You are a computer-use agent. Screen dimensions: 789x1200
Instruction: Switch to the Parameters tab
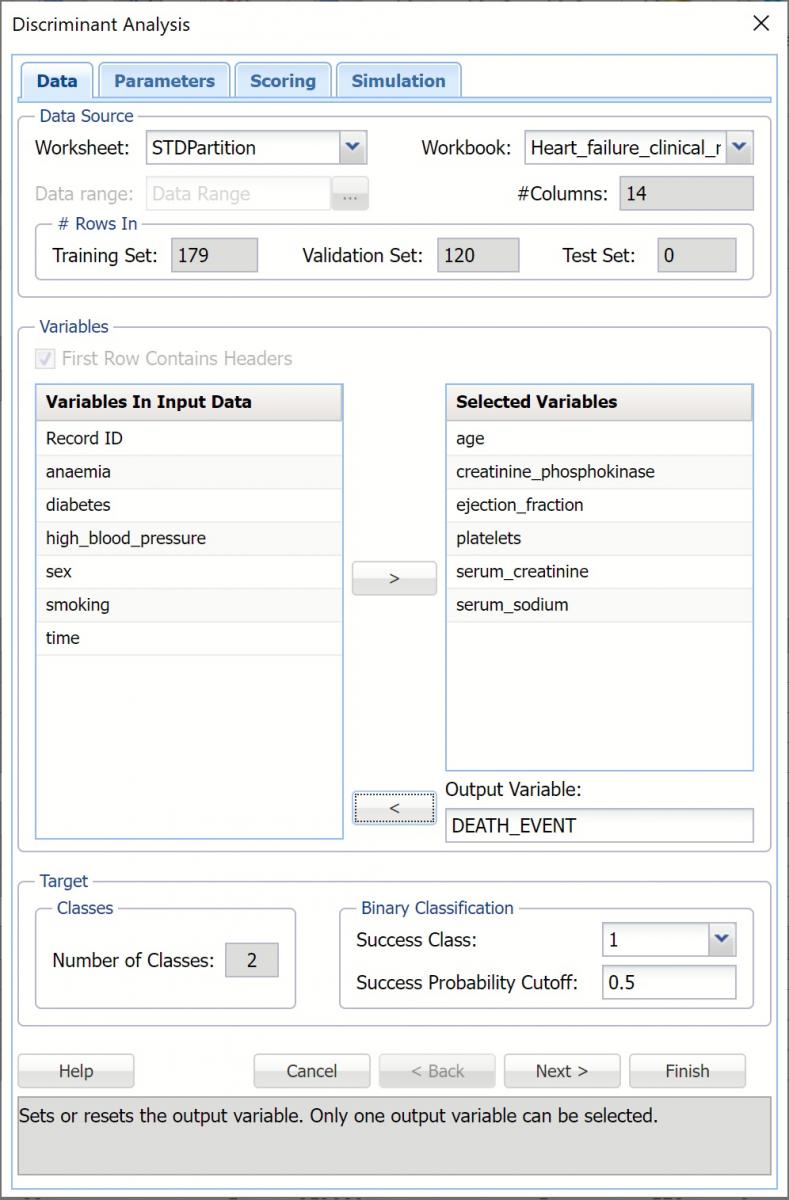pos(164,81)
